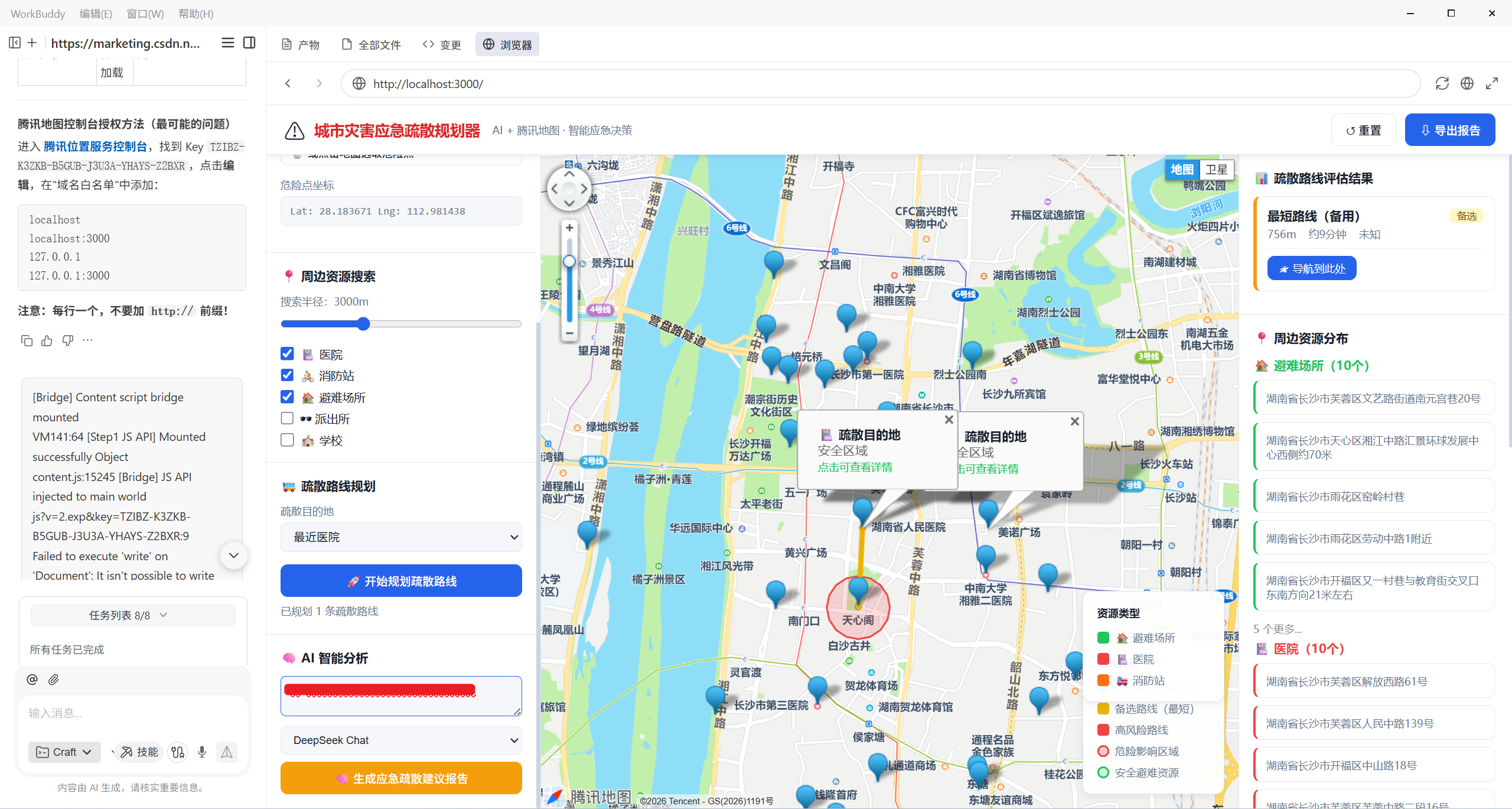This screenshot has width=1512, height=809.
Task: Click the 重置 button
Action: [1364, 130]
